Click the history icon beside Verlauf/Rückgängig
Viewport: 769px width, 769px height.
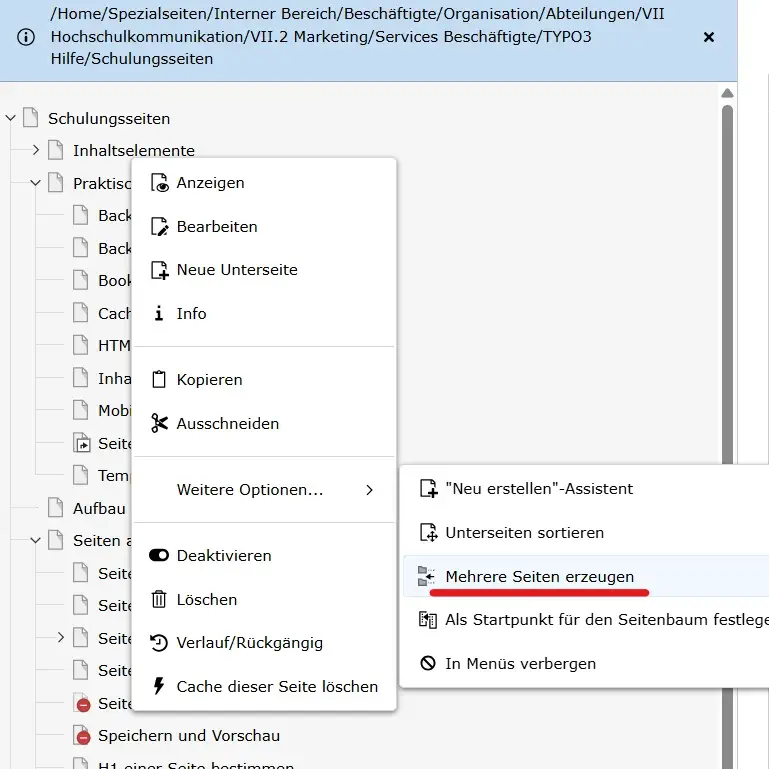point(159,643)
